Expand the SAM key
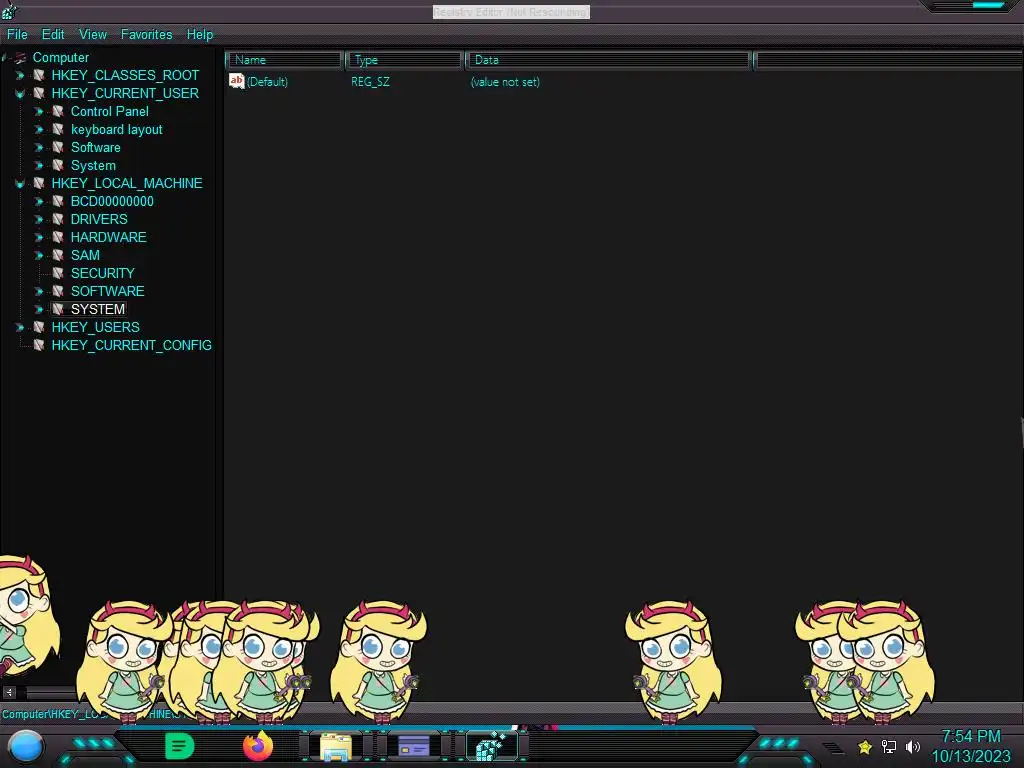 pyautogui.click(x=39, y=255)
